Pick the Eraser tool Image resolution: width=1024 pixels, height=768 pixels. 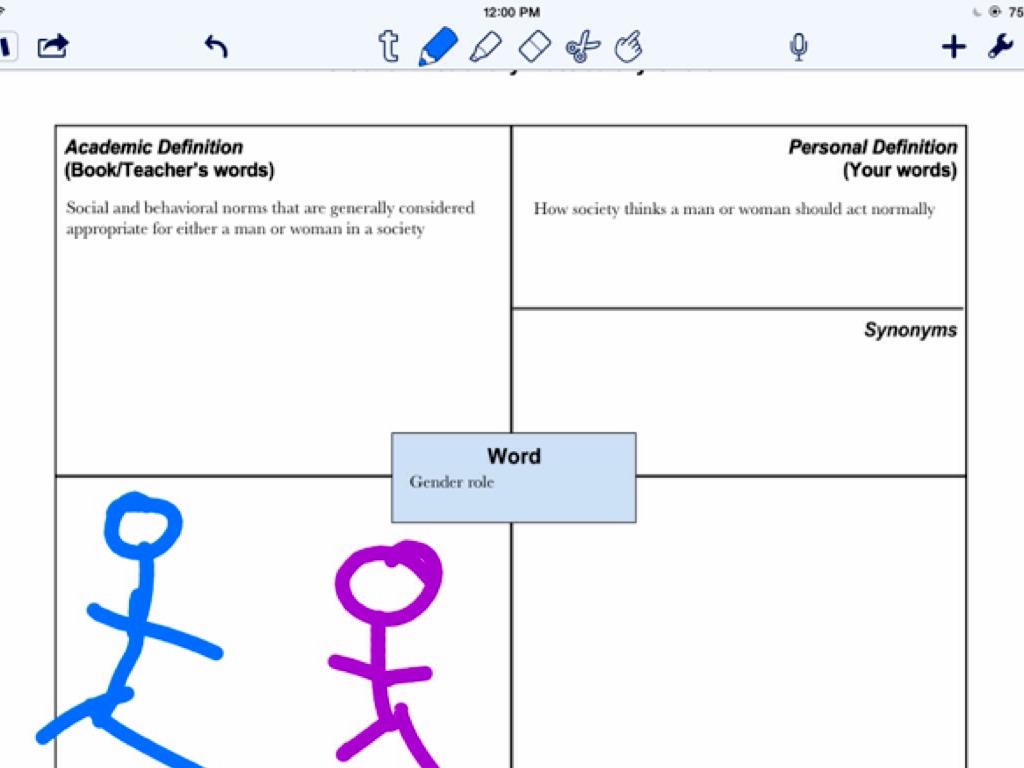click(535, 46)
